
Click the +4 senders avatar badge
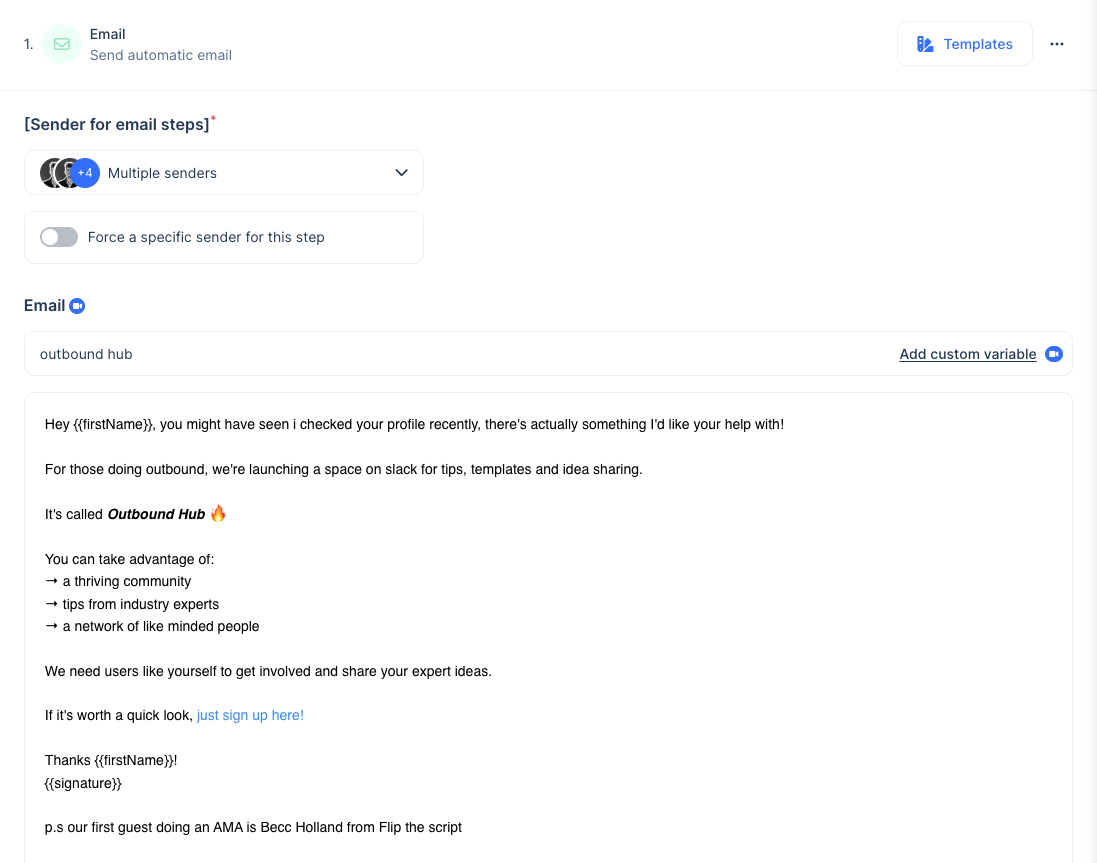(85, 173)
